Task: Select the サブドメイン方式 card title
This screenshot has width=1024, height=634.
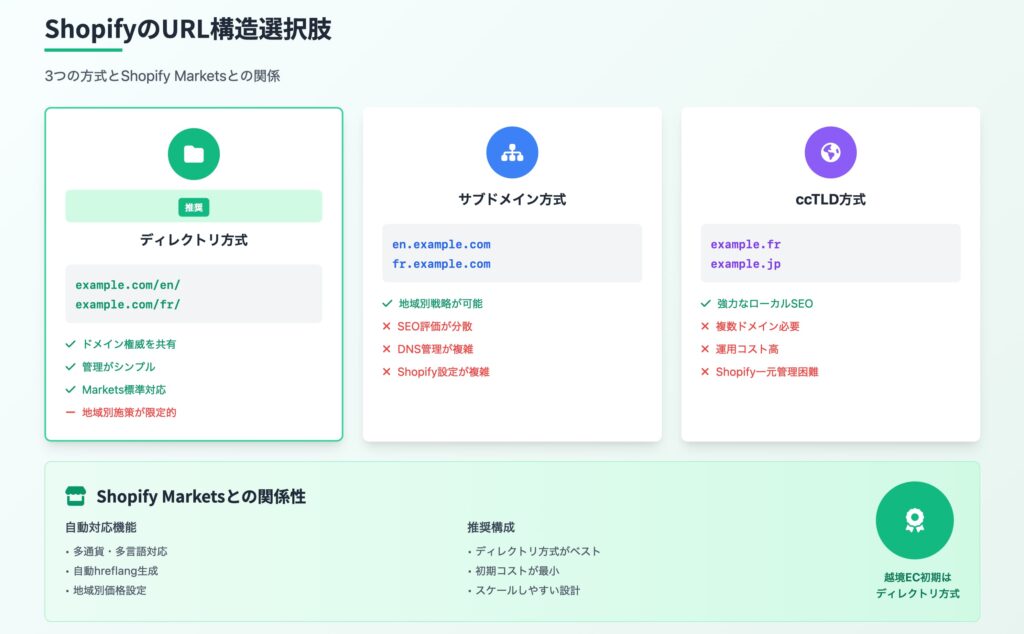Action: pos(512,200)
